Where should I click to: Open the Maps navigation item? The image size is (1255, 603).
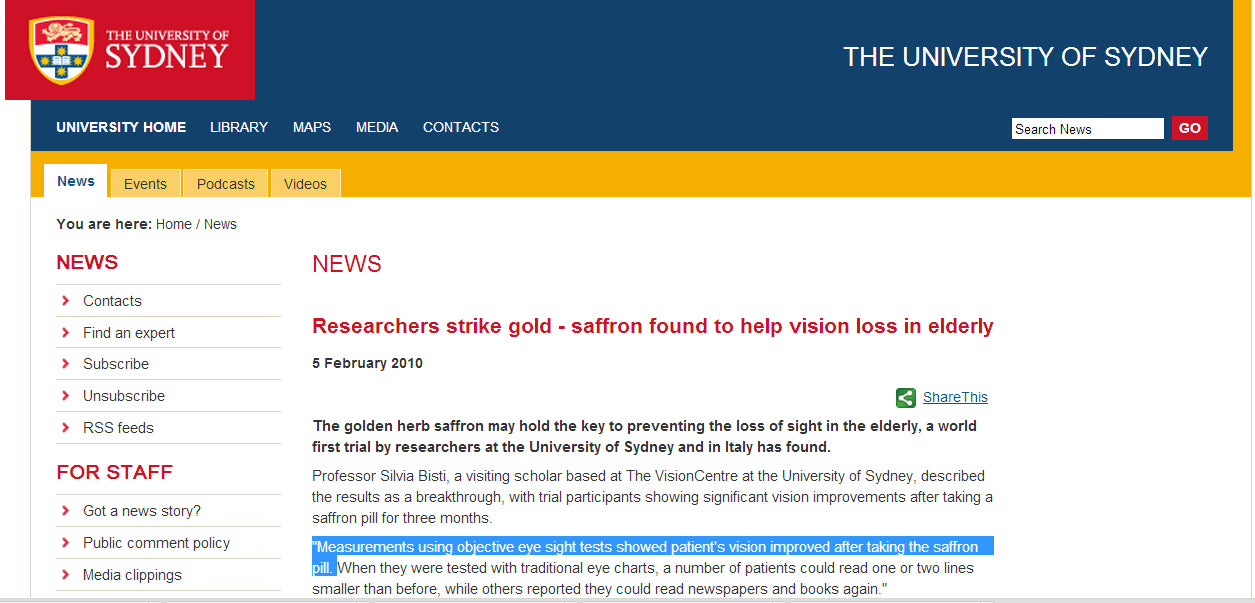coord(311,127)
